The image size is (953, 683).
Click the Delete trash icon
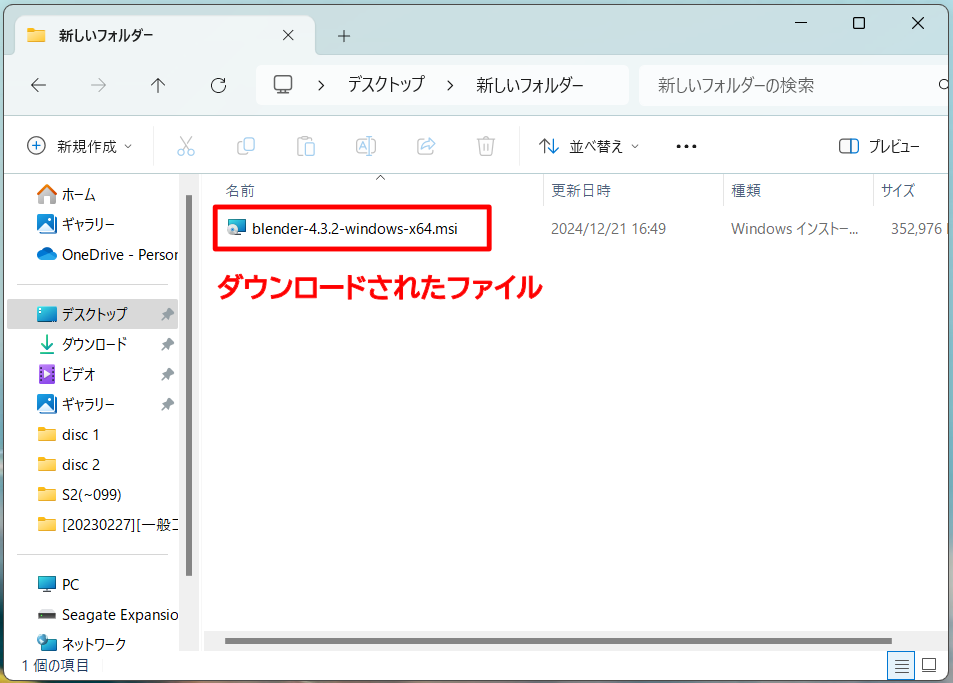point(486,146)
